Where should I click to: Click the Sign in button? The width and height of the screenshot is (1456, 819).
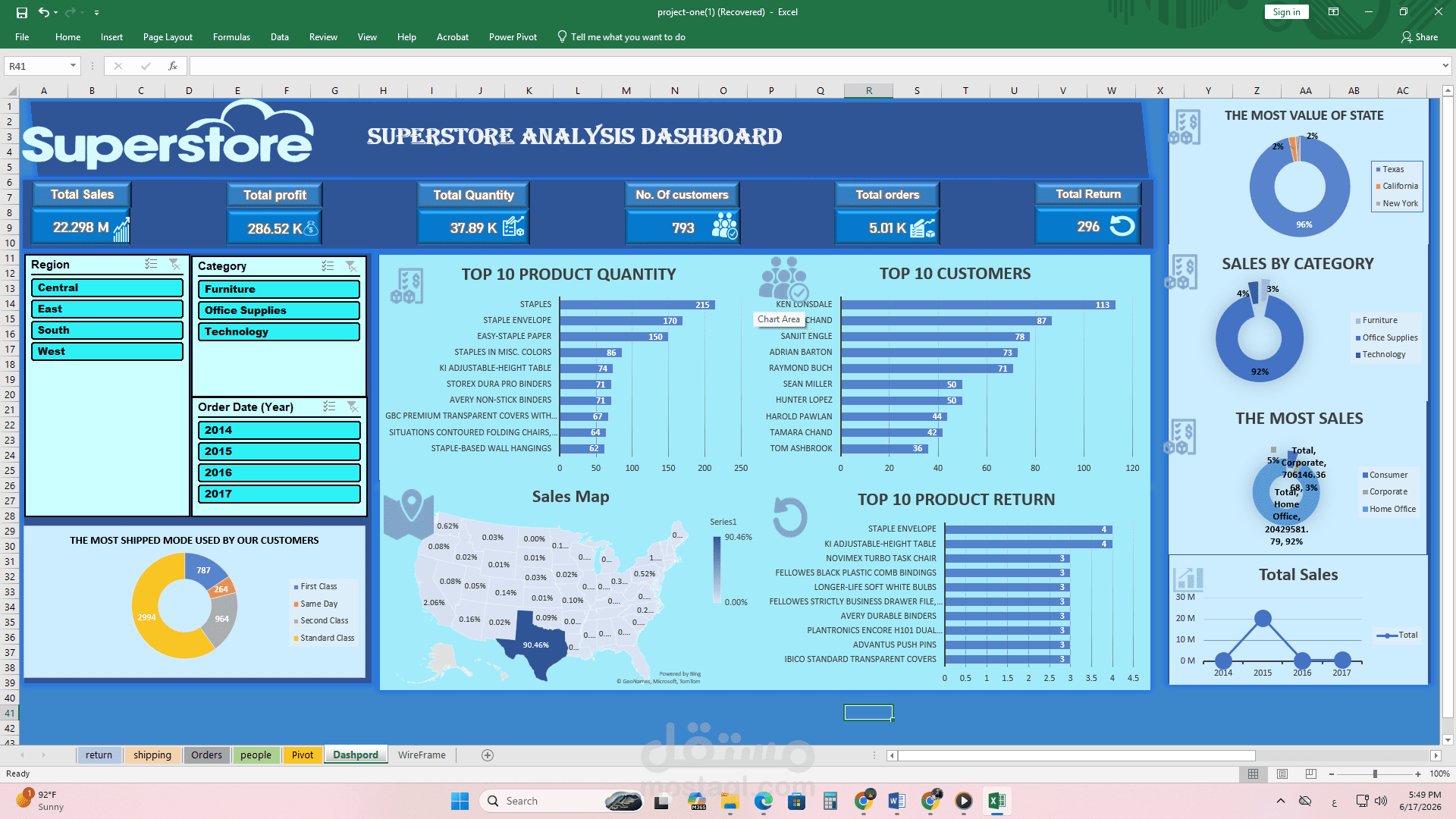[1286, 12]
